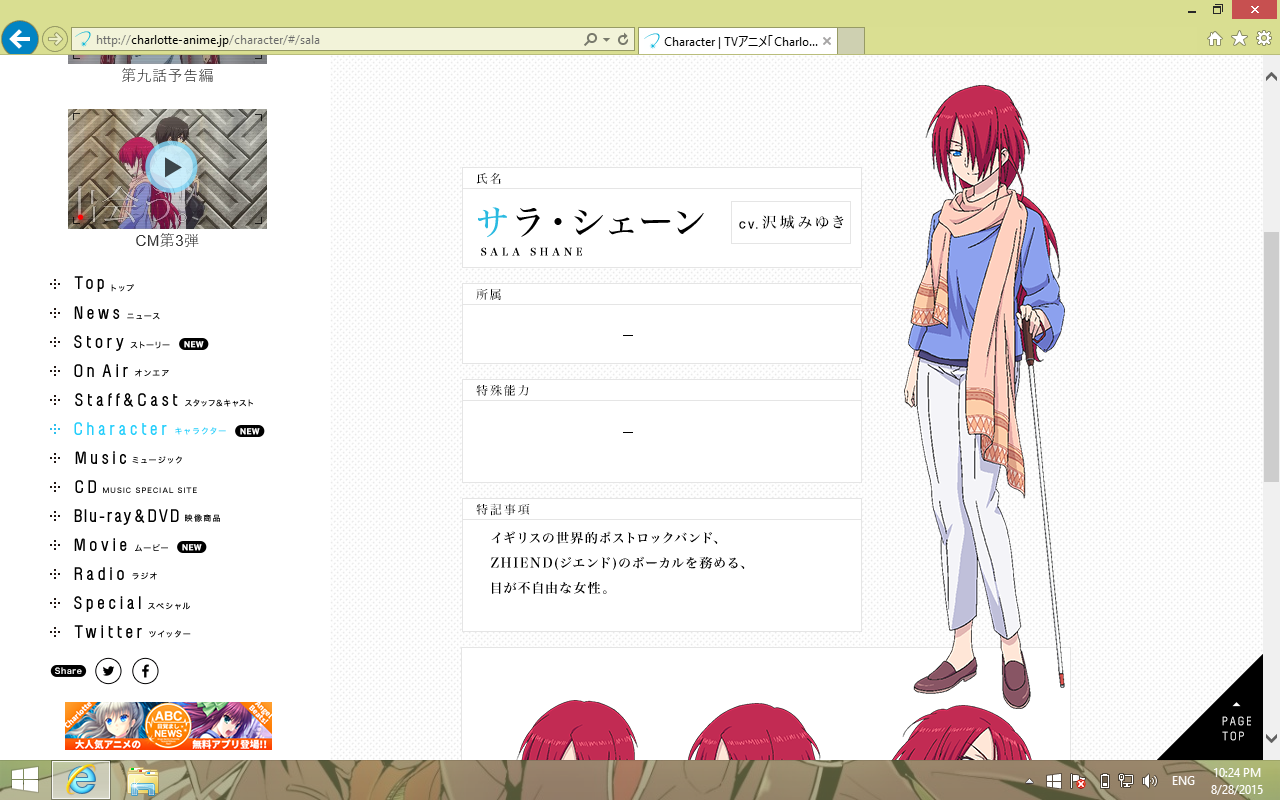Screen dimensions: 1280x800
Task: Select the Character | TVアニメ Charlotte tab
Action: [738, 41]
